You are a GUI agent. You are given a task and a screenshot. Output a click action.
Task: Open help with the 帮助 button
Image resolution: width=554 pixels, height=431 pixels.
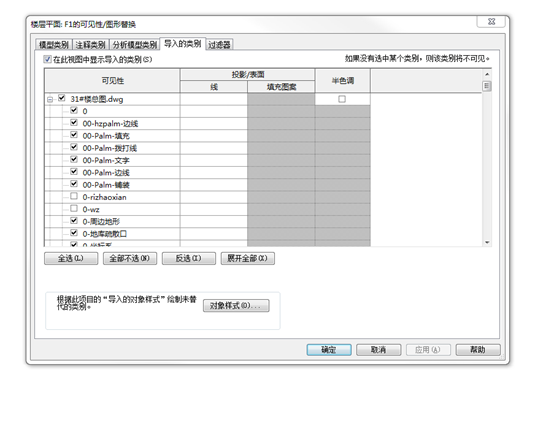point(478,350)
